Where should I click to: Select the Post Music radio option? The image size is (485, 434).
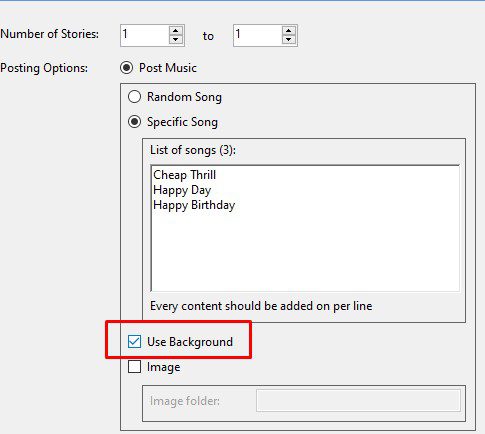pos(127,68)
